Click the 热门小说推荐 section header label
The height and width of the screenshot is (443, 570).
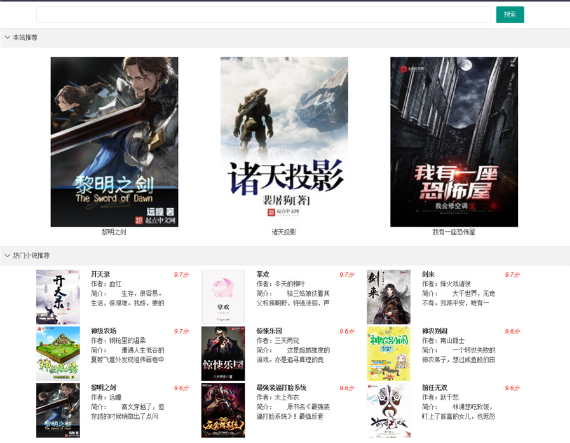[x=31, y=255]
